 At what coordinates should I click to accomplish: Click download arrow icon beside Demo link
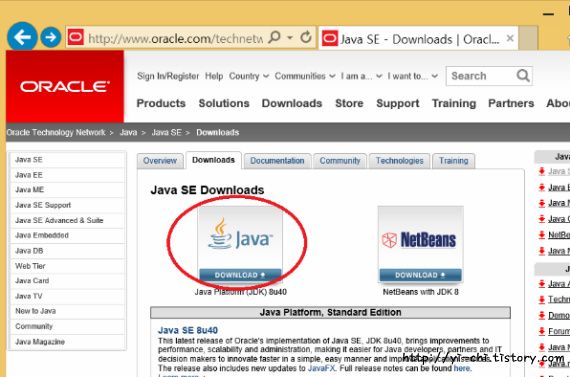point(542,315)
